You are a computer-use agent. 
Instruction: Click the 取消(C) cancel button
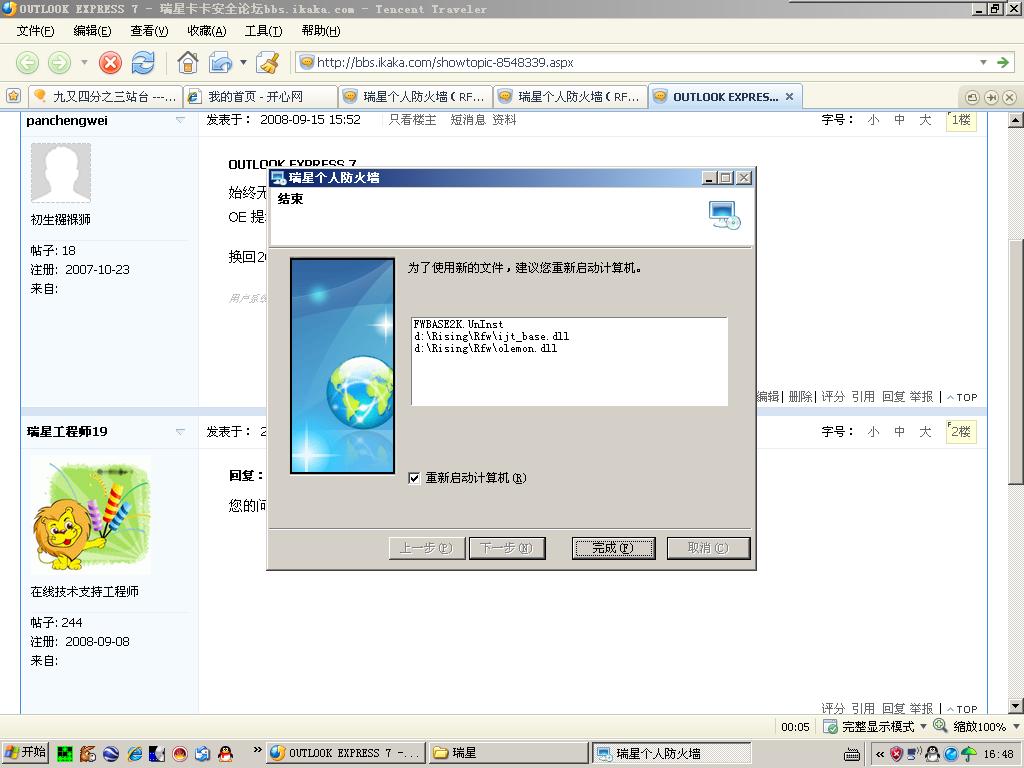709,548
